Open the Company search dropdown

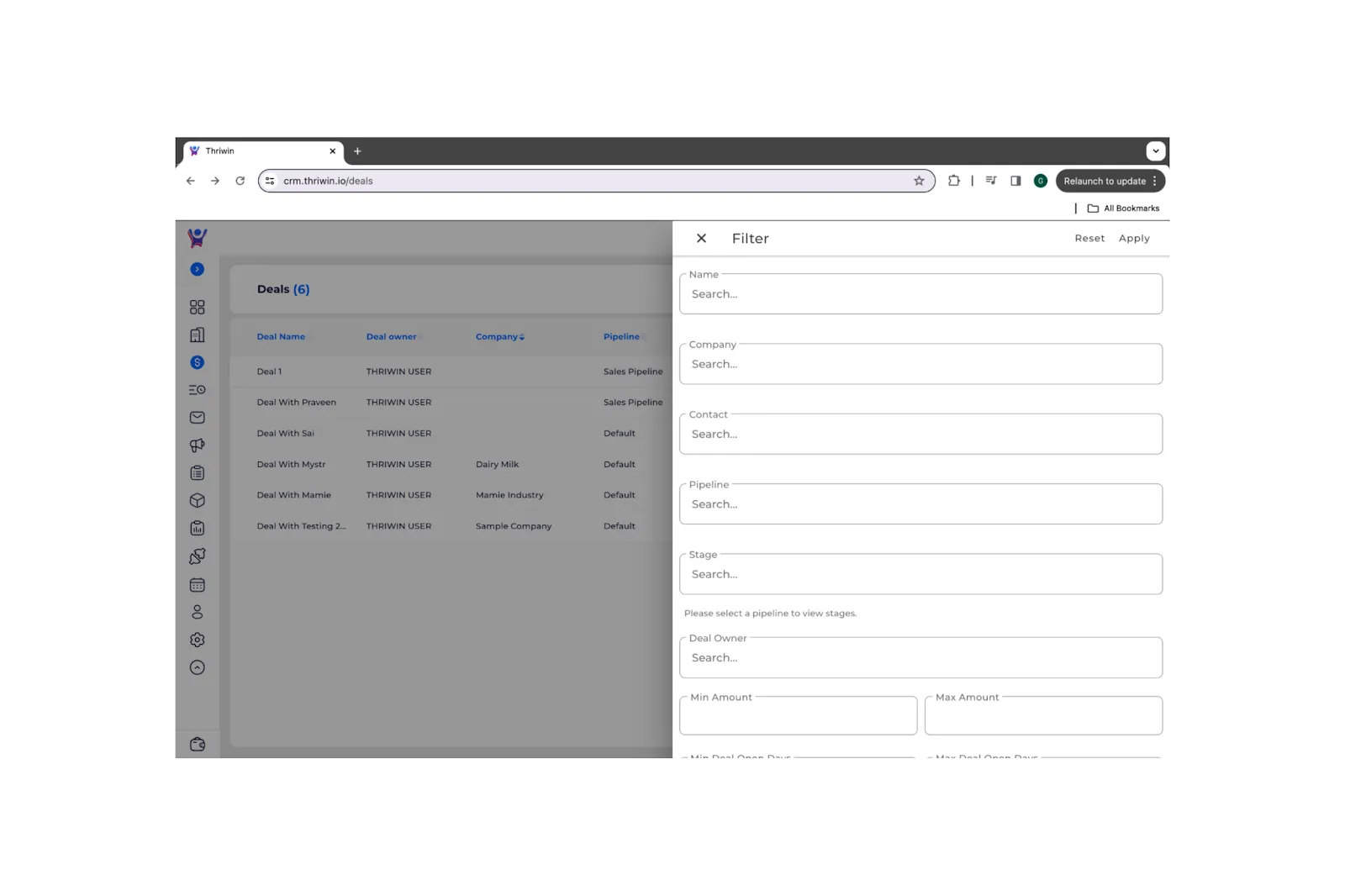click(x=921, y=364)
